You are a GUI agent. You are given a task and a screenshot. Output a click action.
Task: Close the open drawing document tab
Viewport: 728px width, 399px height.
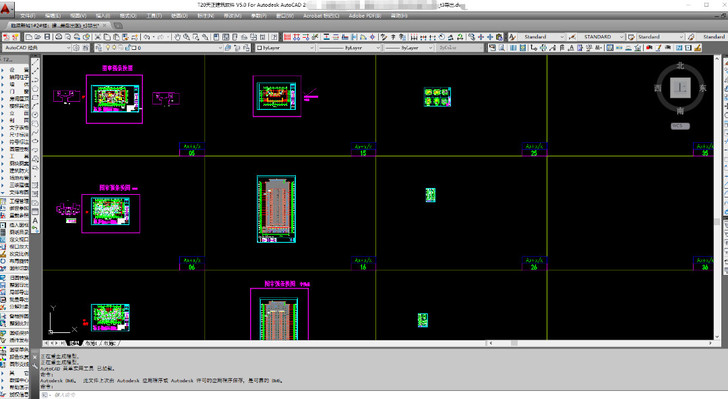click(104, 26)
